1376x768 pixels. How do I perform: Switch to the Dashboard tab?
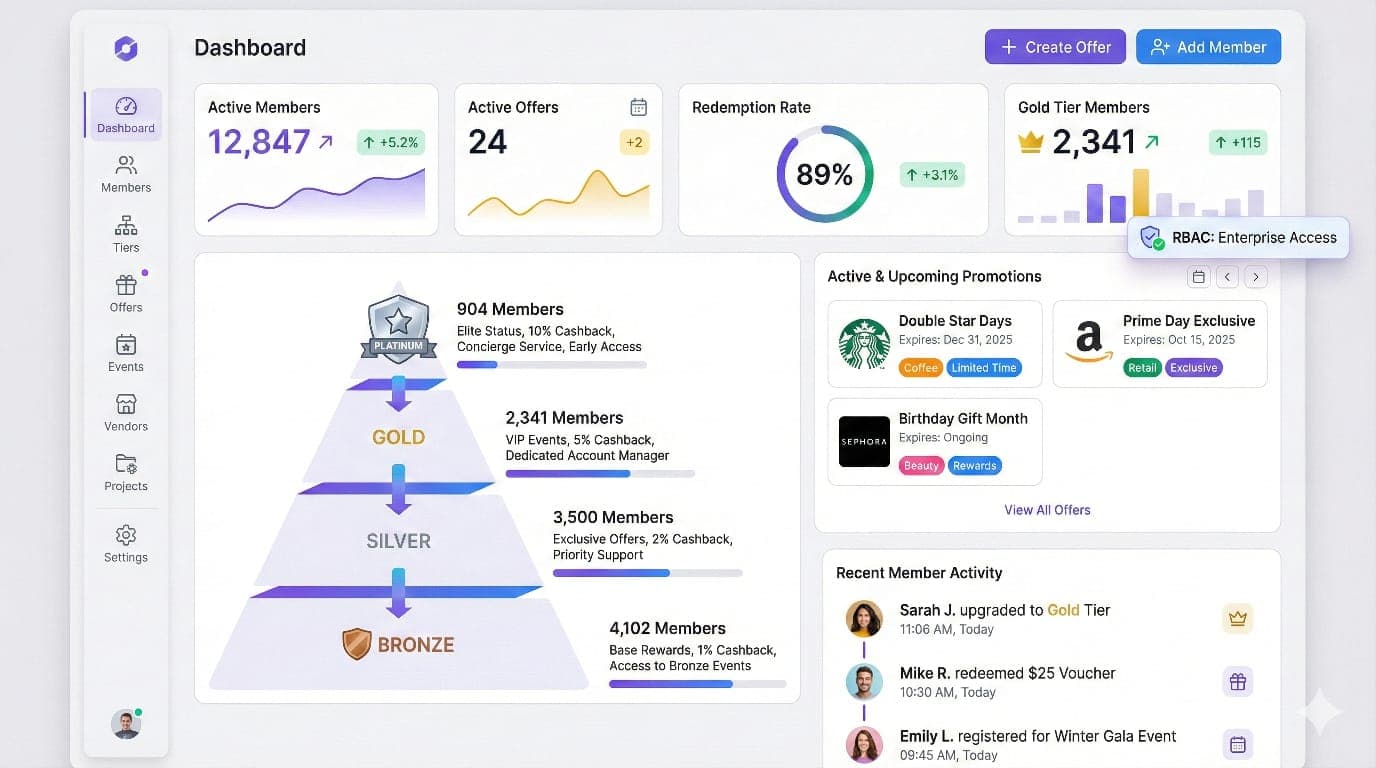126,114
